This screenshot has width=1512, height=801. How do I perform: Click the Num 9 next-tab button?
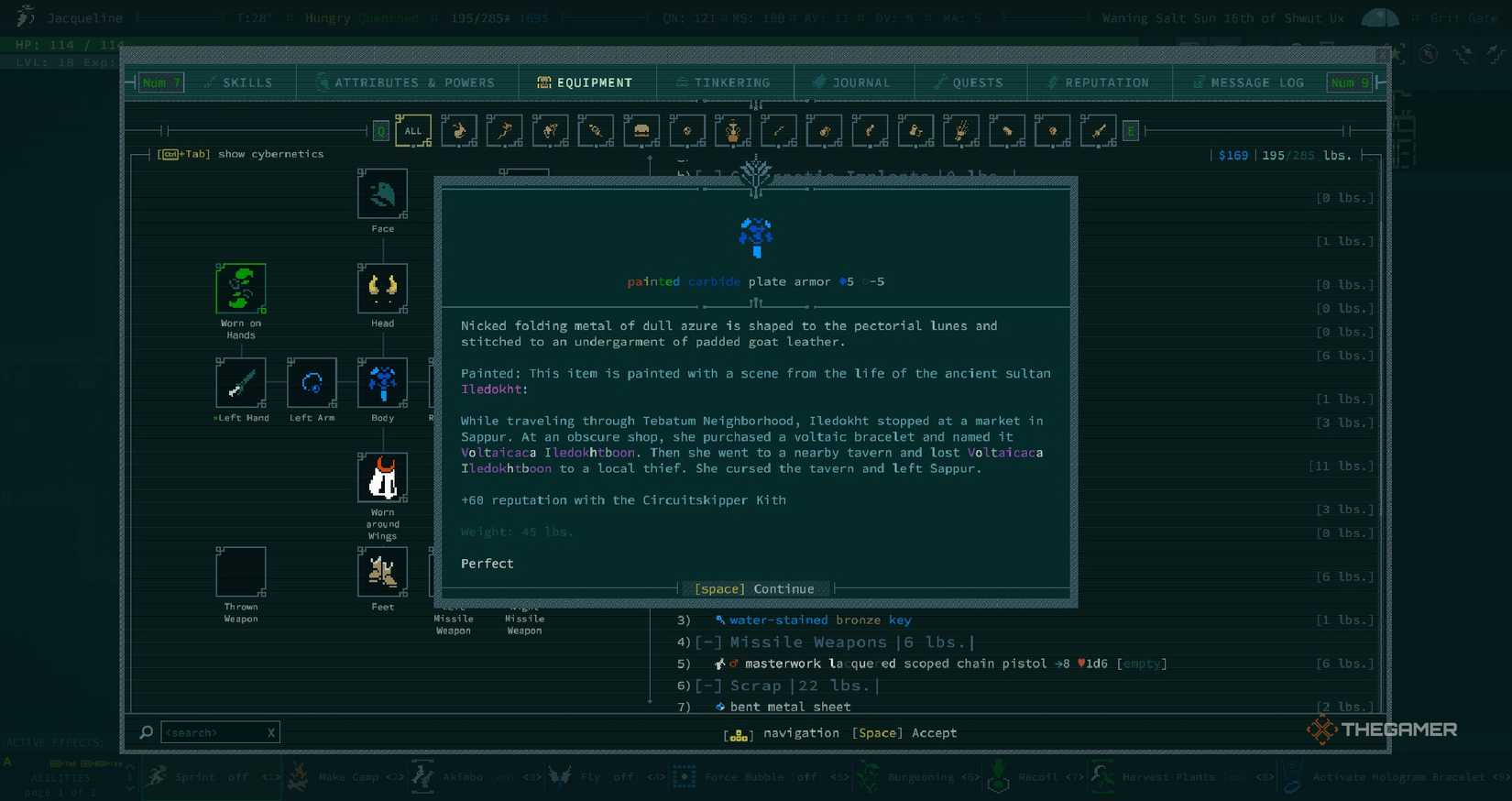click(1350, 82)
